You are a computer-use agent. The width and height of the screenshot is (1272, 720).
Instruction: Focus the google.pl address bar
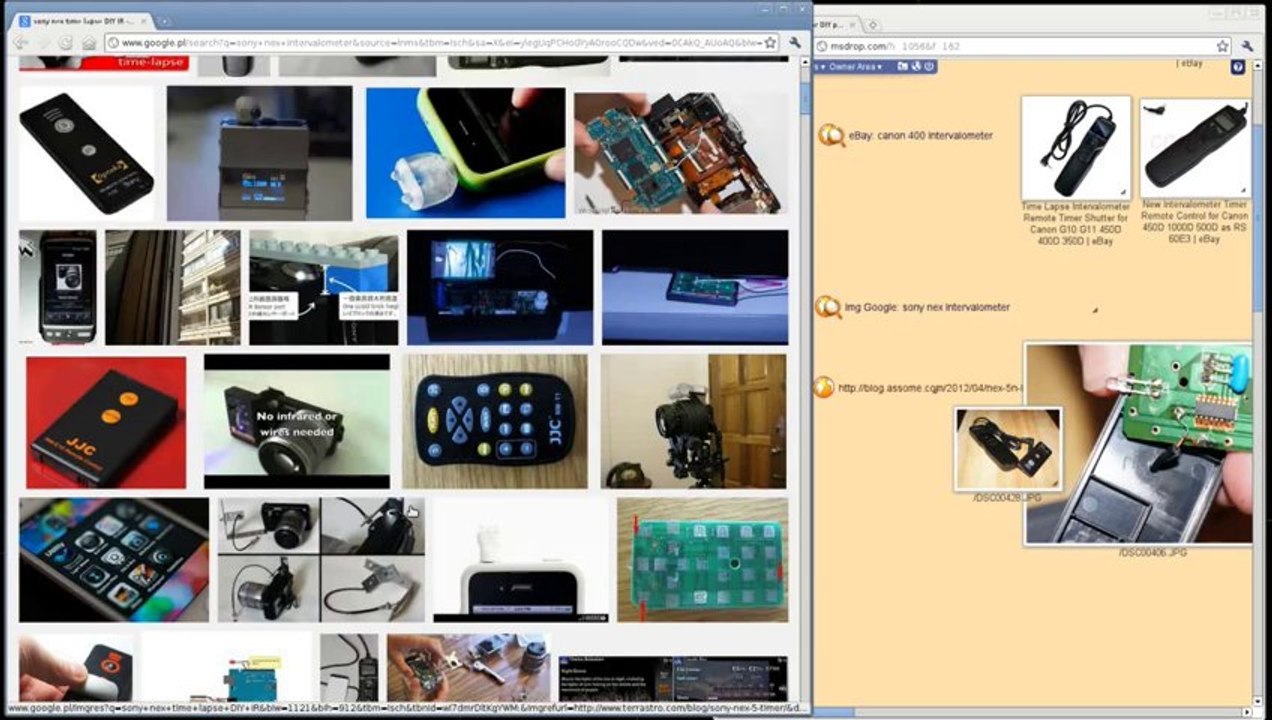coord(441,43)
